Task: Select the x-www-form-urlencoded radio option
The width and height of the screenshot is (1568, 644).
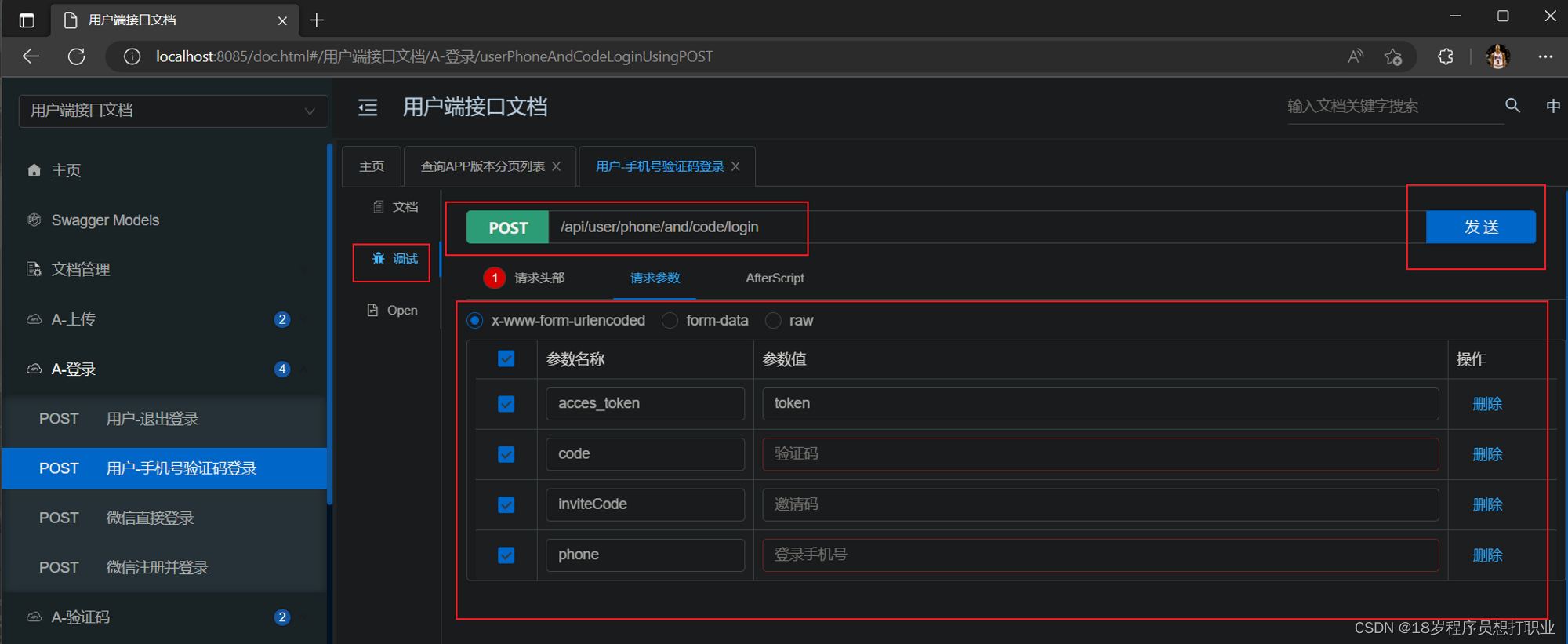Action: [x=475, y=320]
